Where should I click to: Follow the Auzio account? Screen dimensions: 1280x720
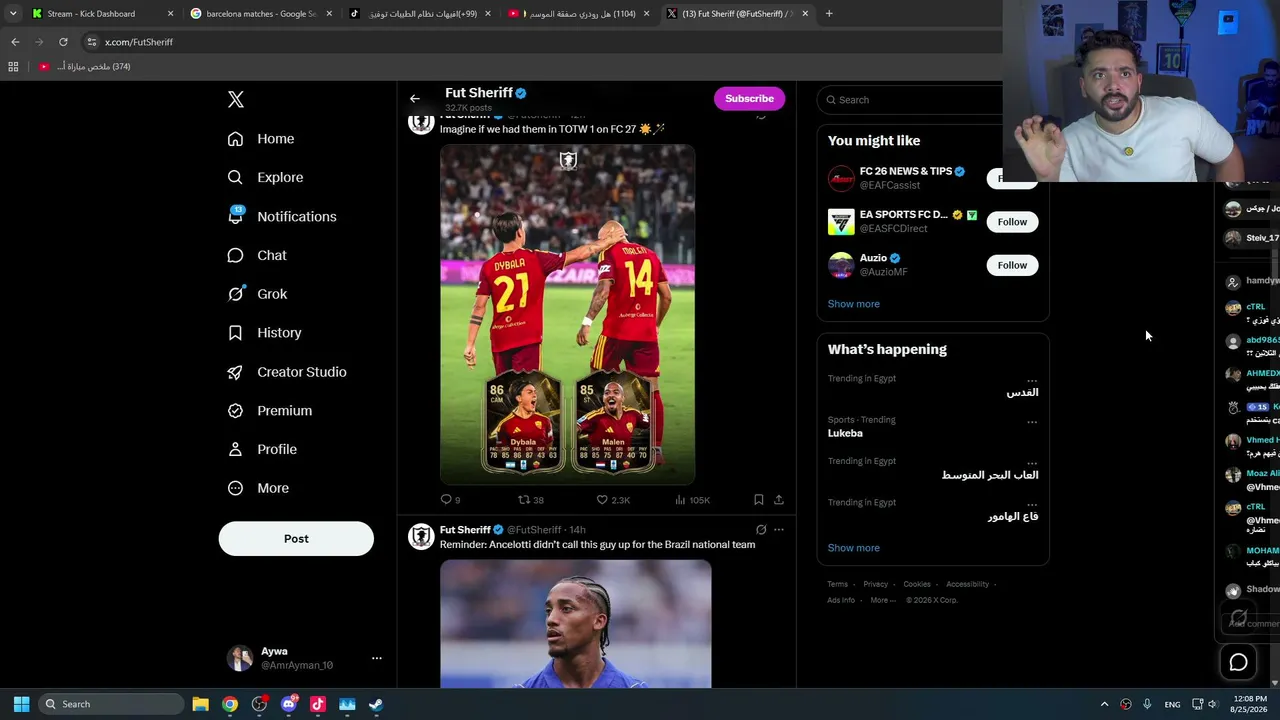[x=1012, y=265]
